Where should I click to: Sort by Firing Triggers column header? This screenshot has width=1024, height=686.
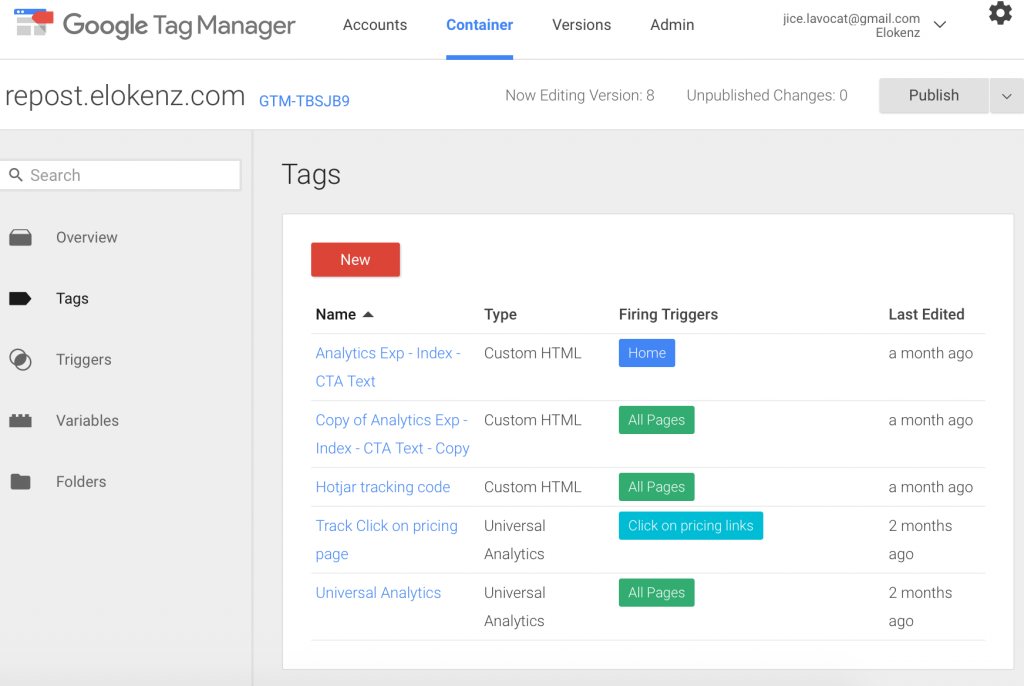[x=668, y=315]
